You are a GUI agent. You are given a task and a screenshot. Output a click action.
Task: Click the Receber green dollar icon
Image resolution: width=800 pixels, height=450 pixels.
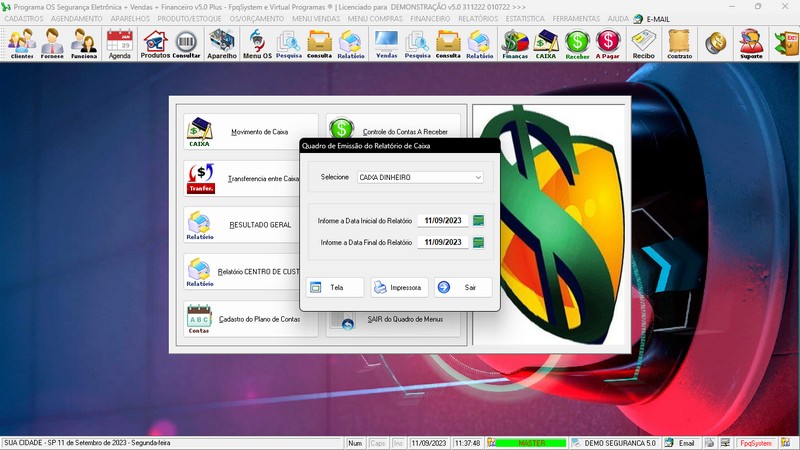coord(577,44)
